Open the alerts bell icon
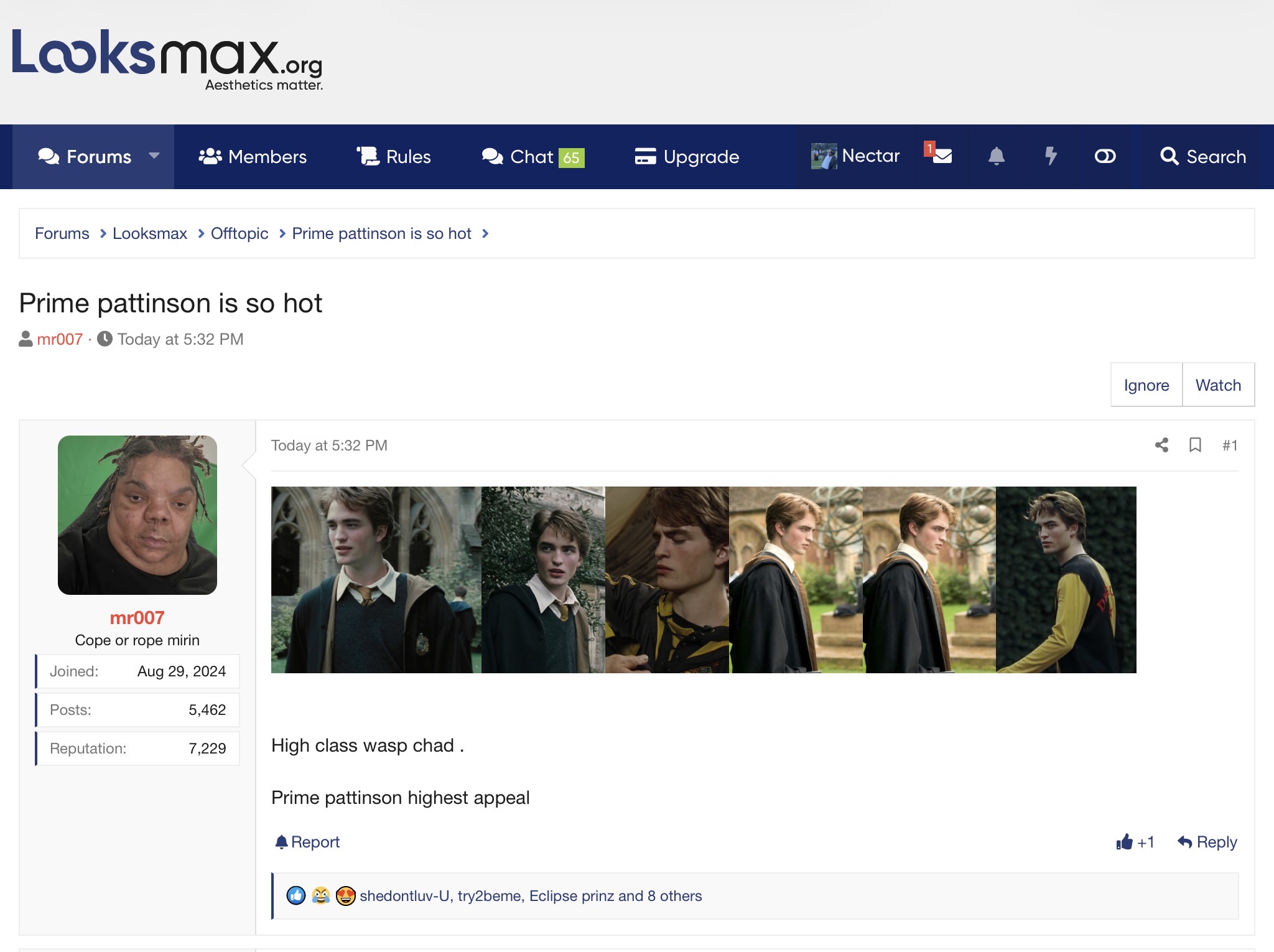 (996, 156)
